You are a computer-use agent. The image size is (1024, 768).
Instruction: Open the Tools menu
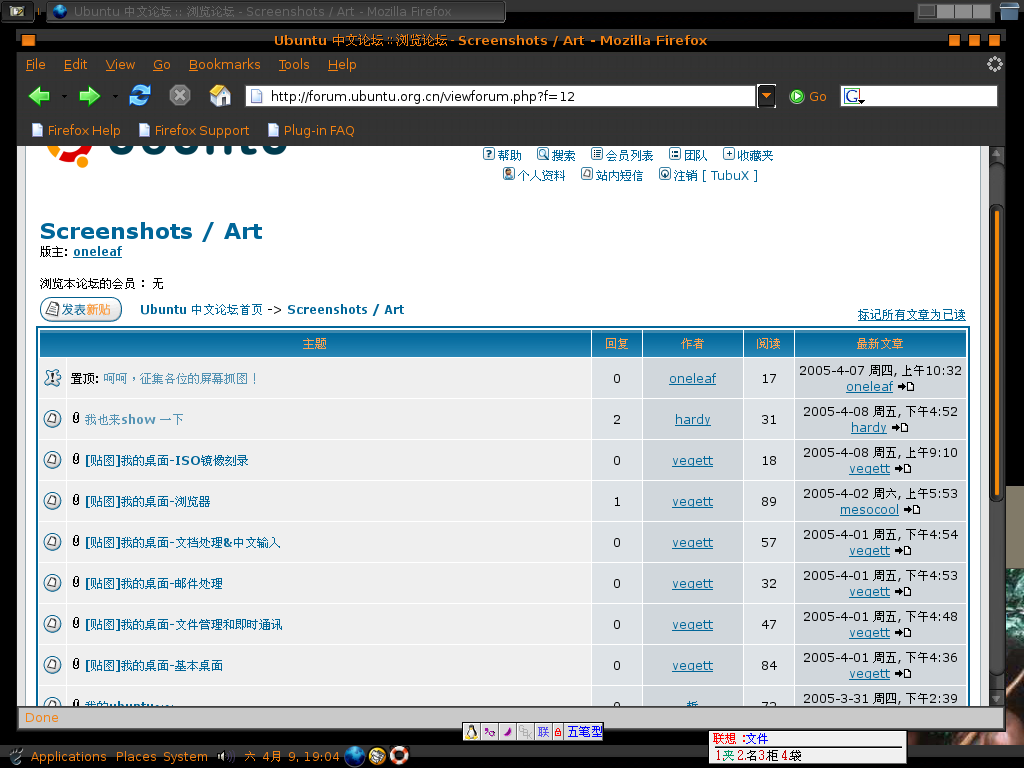coord(294,65)
